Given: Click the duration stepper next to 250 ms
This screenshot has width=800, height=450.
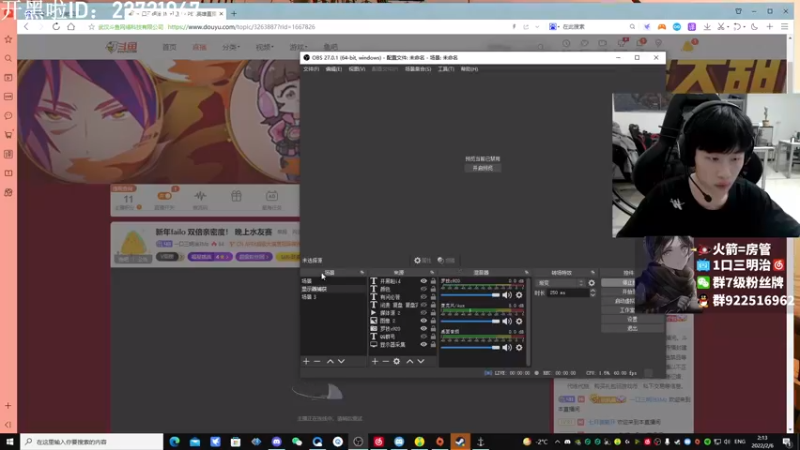Looking at the screenshot, I should [592, 293].
